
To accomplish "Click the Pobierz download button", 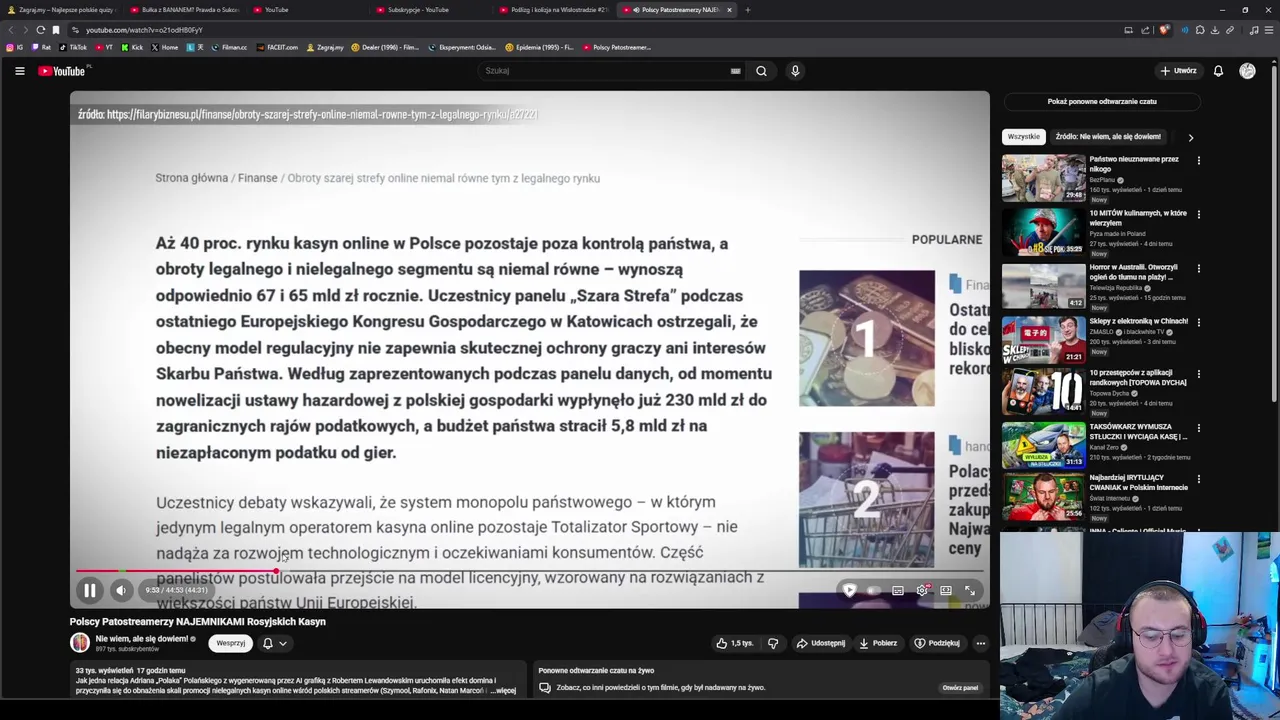I will [878, 643].
